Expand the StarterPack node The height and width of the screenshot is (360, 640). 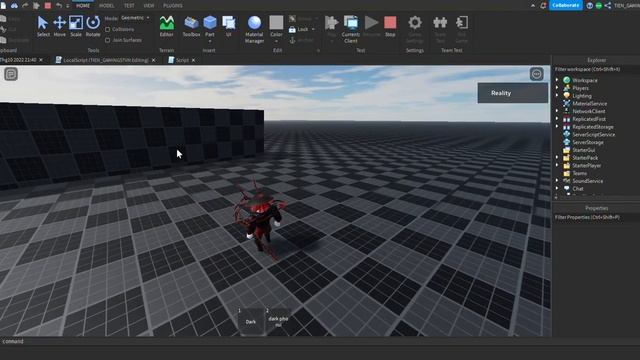pyautogui.click(x=557, y=158)
